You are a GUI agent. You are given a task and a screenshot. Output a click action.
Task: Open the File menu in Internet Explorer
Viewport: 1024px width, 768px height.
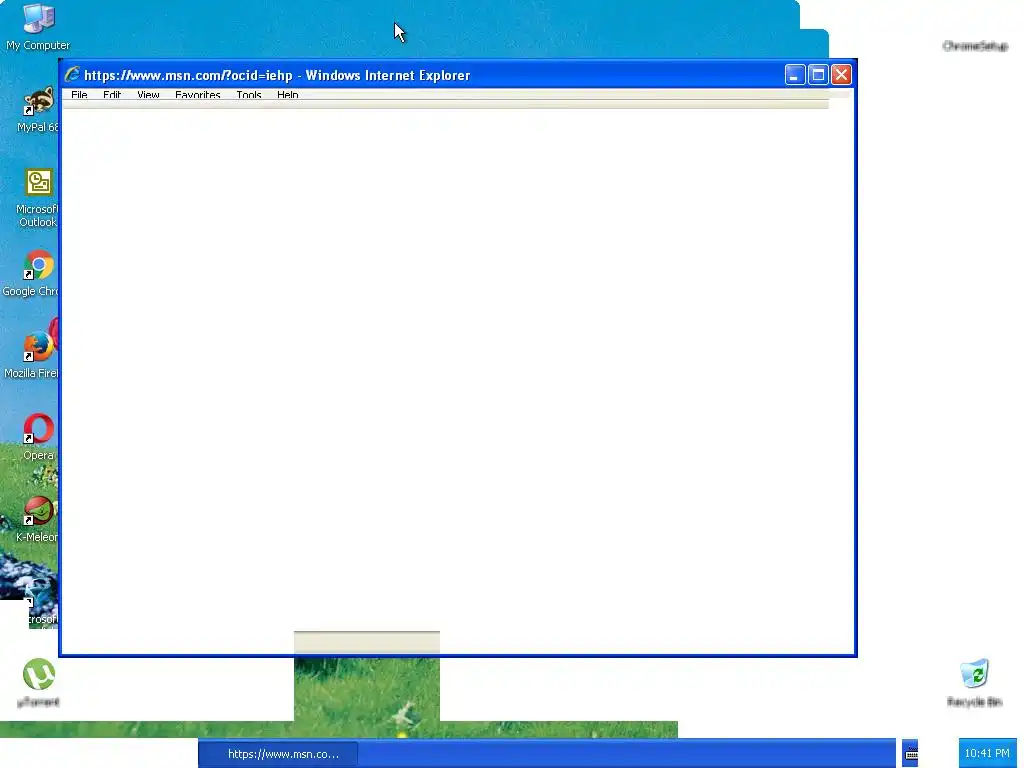tap(79, 95)
